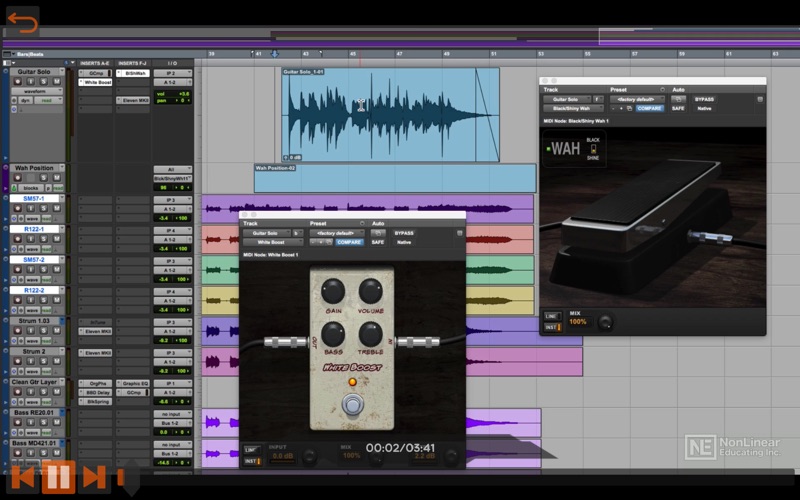Click the INSERTS A-E column header

point(95,63)
